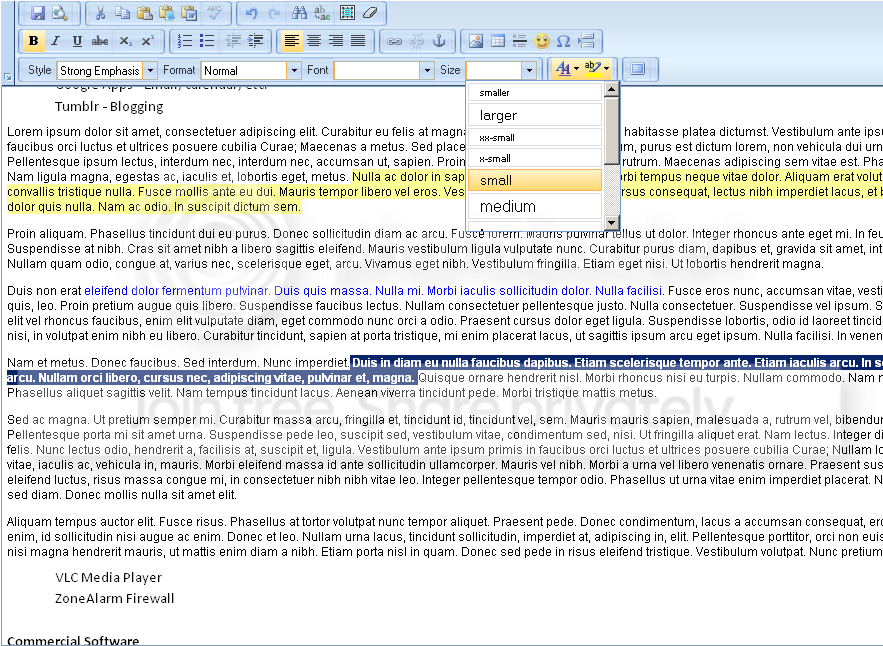Toggle Underline formatting
This screenshot has width=883, height=646.
point(77,41)
